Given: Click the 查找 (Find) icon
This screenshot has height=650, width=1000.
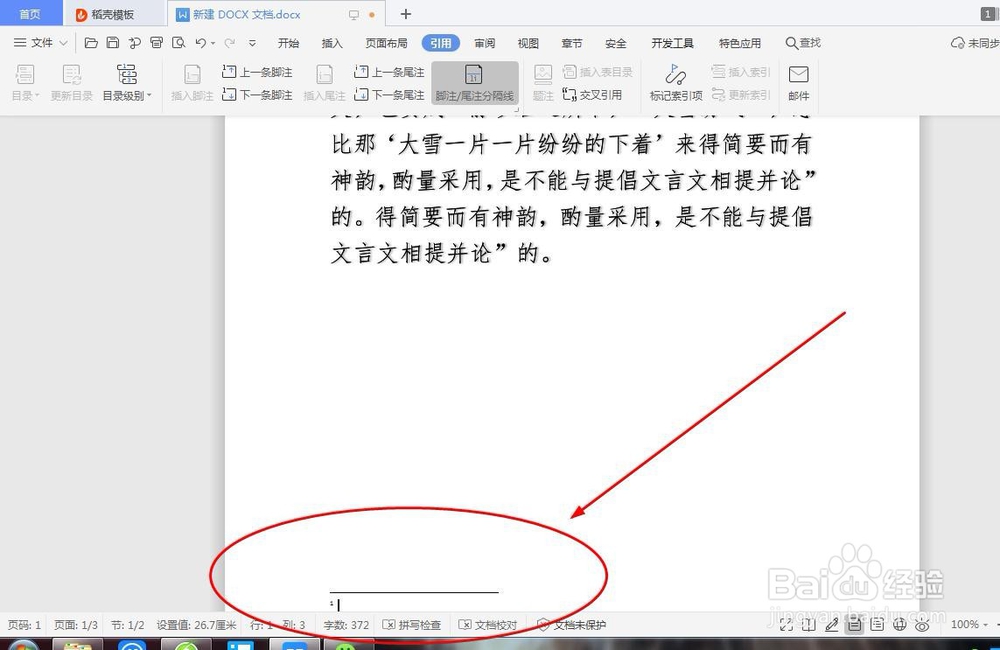Looking at the screenshot, I should (x=804, y=43).
